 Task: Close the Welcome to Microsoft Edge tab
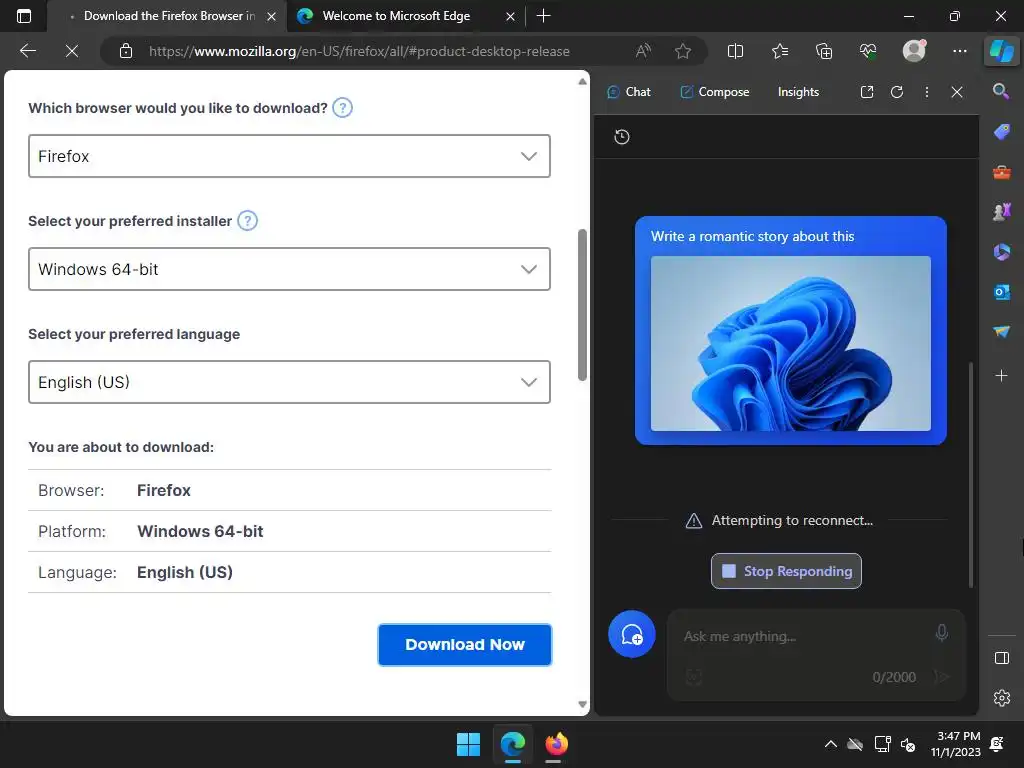pos(510,16)
